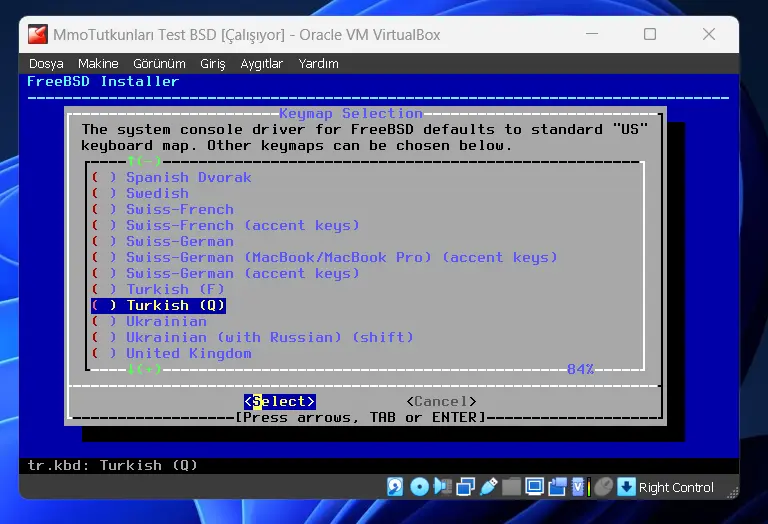
Task: Click the 'tr.kbd: Turkish (Q)' status line
Action: coord(113,465)
